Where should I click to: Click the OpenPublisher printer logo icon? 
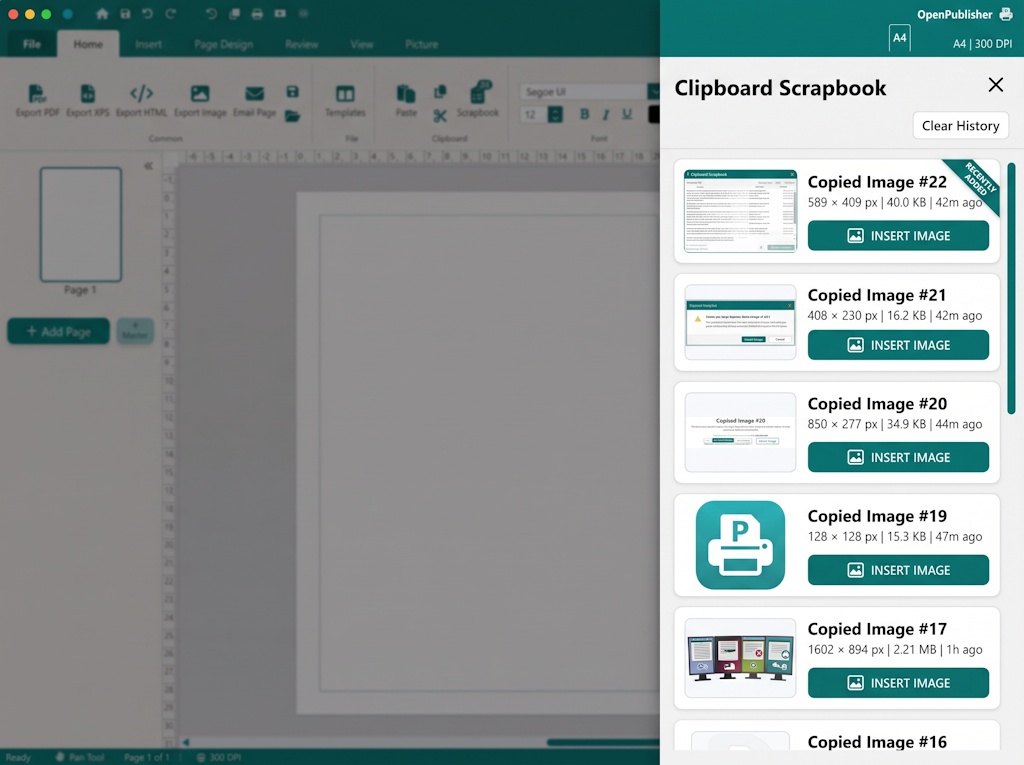(1006, 14)
